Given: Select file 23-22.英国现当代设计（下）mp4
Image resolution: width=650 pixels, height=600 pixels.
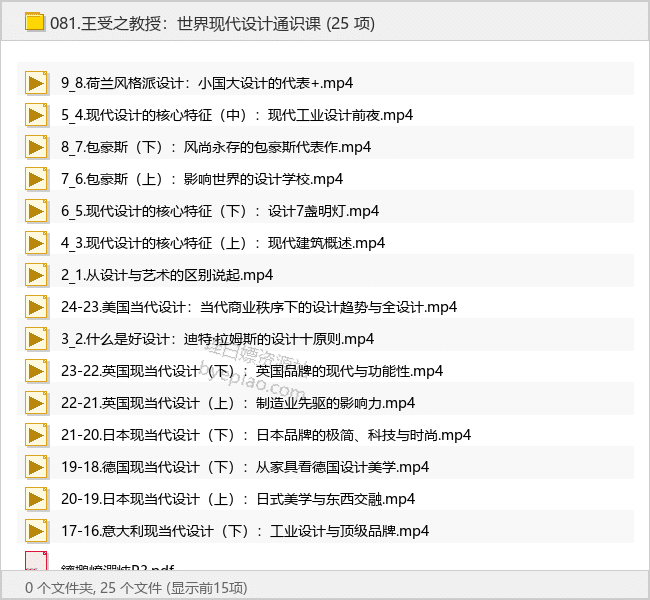Looking at the screenshot, I should [x=252, y=371].
